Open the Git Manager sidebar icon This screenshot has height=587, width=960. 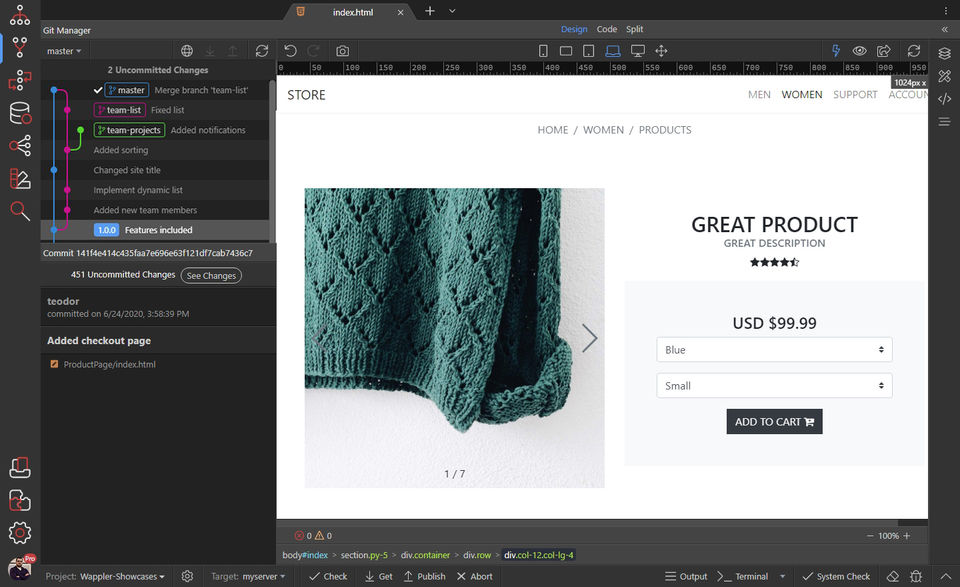[20, 47]
